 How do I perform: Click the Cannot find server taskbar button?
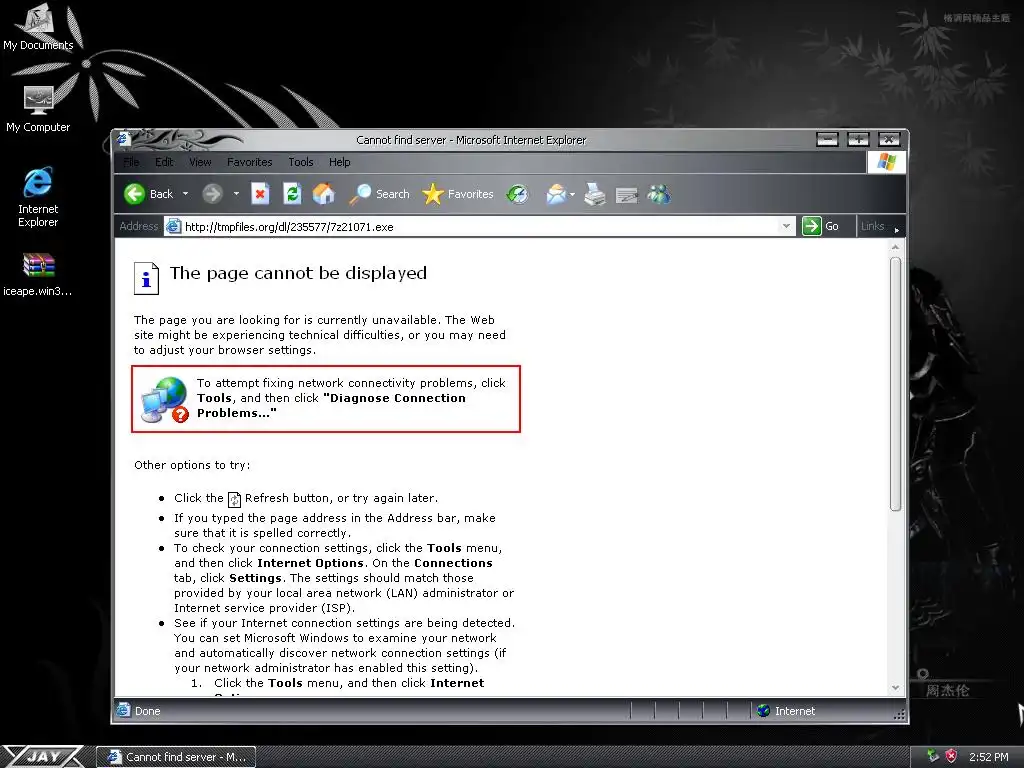tap(176, 757)
